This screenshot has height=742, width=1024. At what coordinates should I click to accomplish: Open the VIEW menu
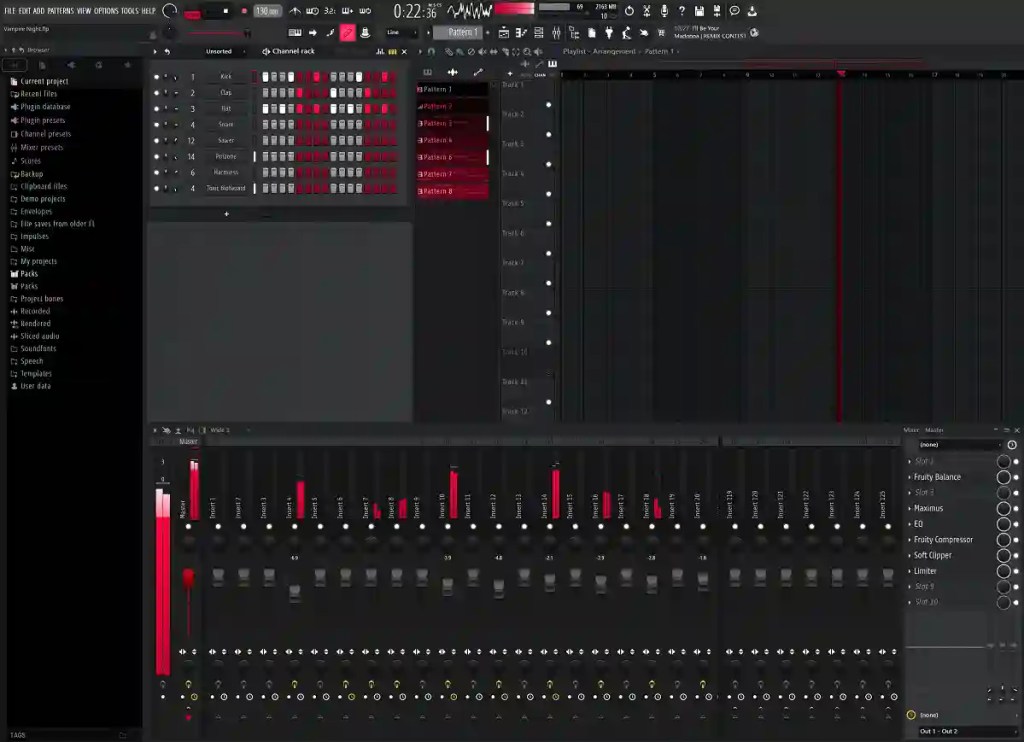[x=84, y=11]
